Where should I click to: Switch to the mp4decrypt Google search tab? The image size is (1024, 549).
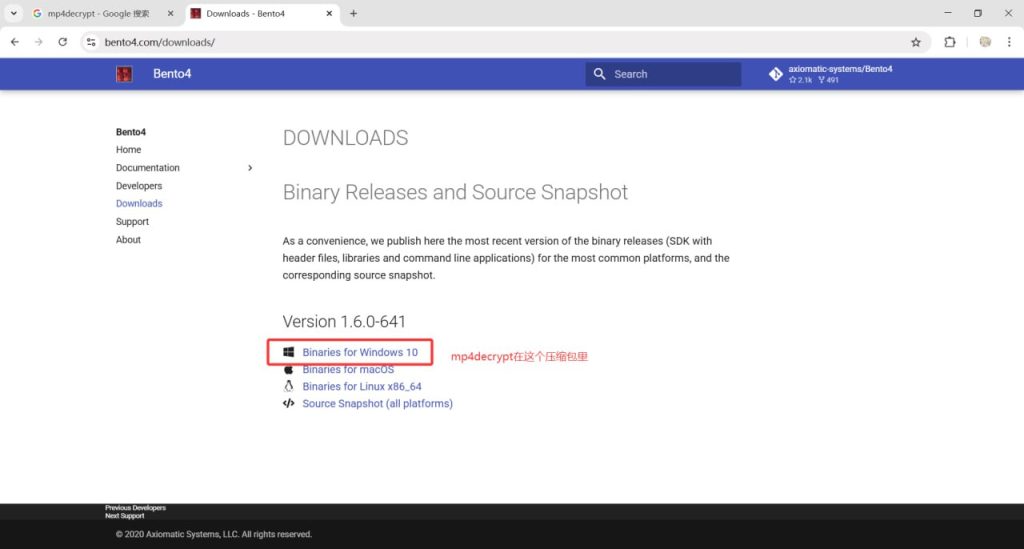(x=98, y=13)
